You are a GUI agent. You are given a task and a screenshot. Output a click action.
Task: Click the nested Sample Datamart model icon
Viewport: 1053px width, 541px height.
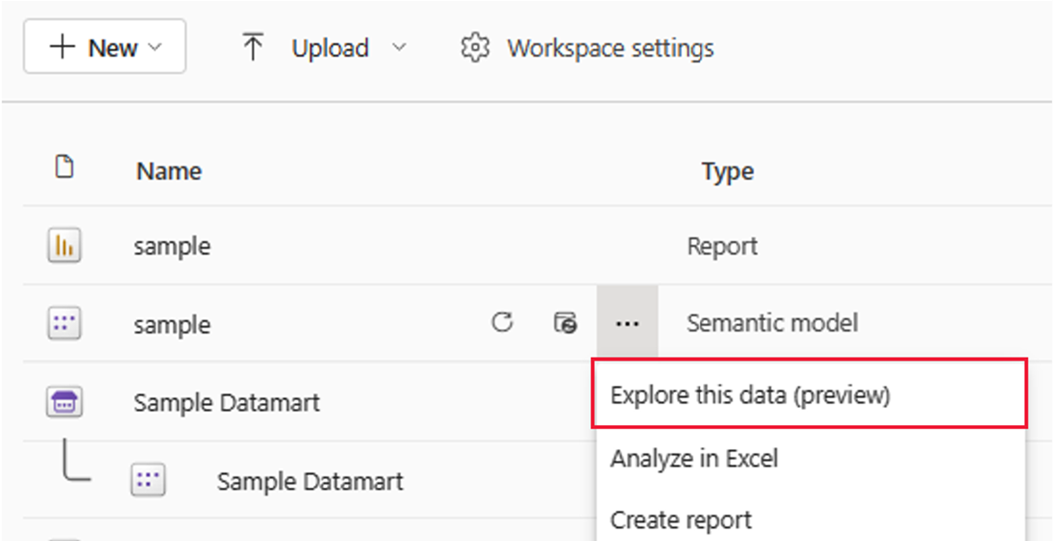pos(147,481)
